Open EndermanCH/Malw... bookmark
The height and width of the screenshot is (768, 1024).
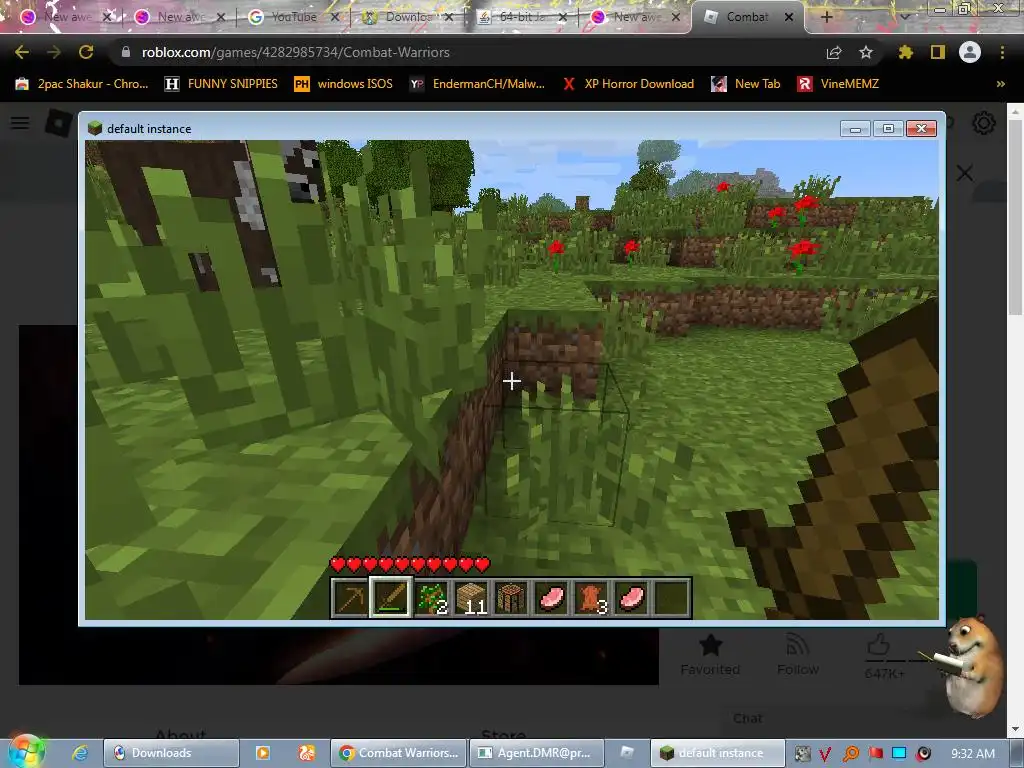click(477, 84)
